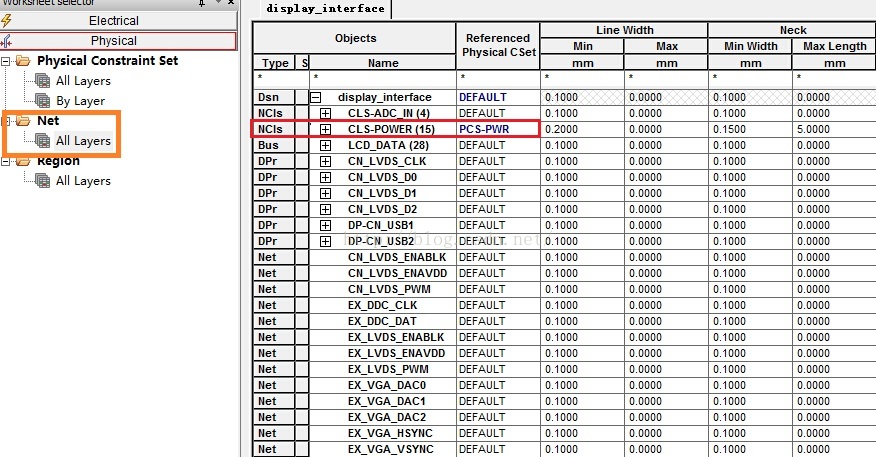
Task: Click the Physical Constraint Set folder icon
Action: [23, 61]
